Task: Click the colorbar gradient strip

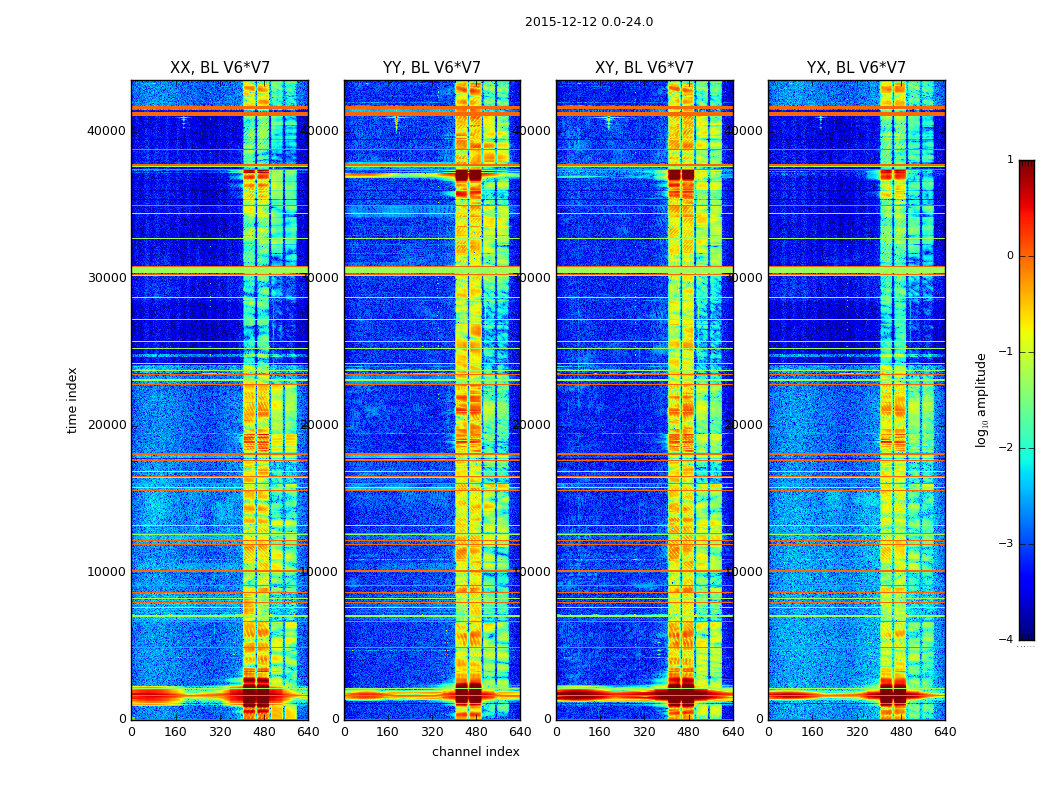Action: 1027,400
